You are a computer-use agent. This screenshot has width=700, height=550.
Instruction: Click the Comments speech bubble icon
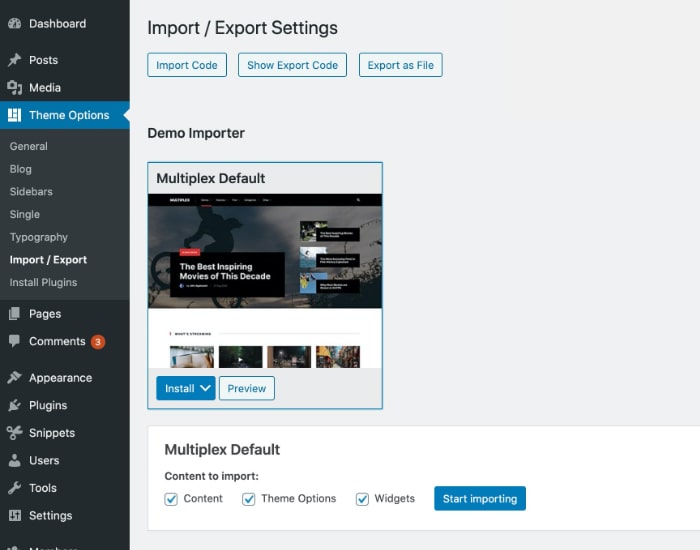[14, 341]
